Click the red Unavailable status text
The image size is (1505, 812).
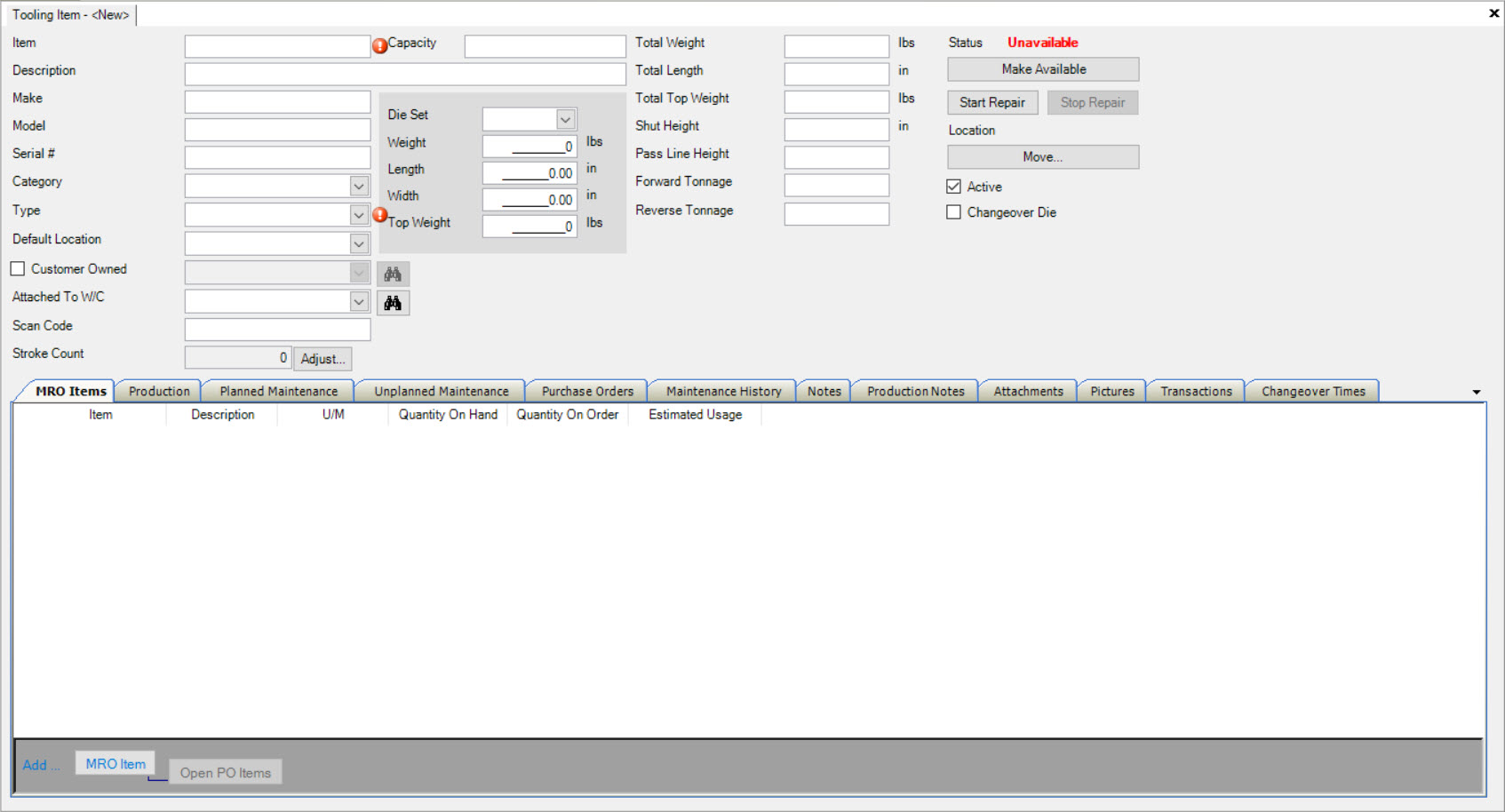pyautogui.click(x=1042, y=43)
